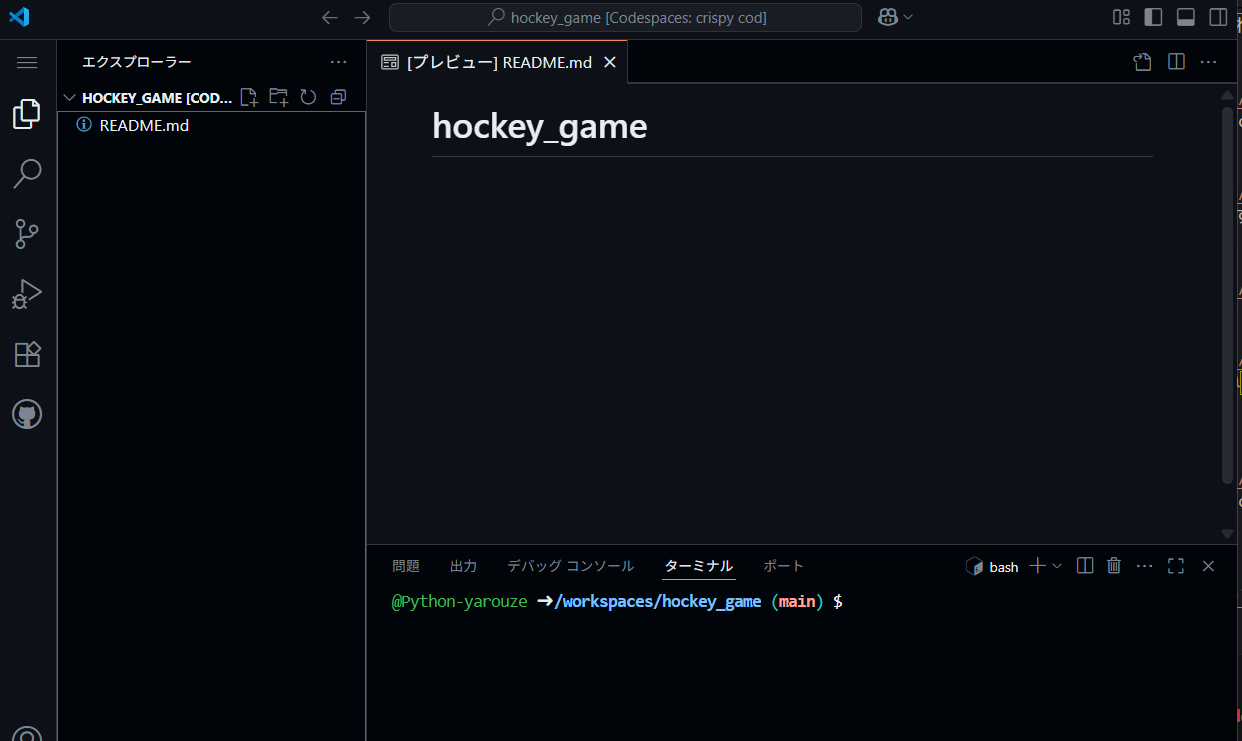Kill the terminal with trash icon

[x=1114, y=566]
